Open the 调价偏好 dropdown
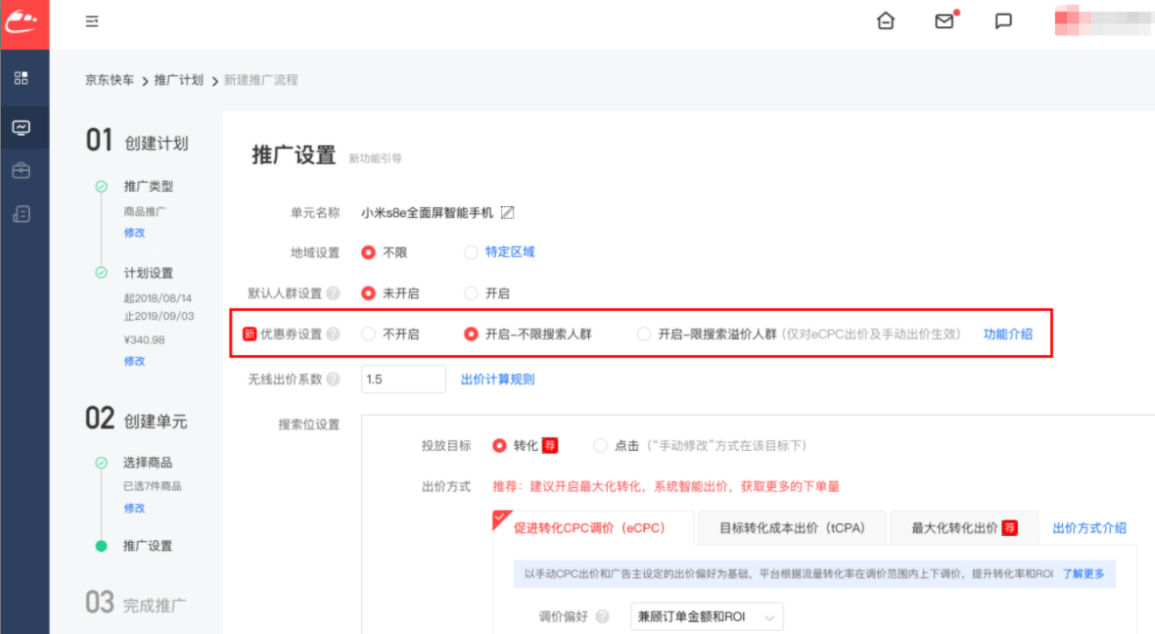1155x634 pixels. tap(706, 616)
